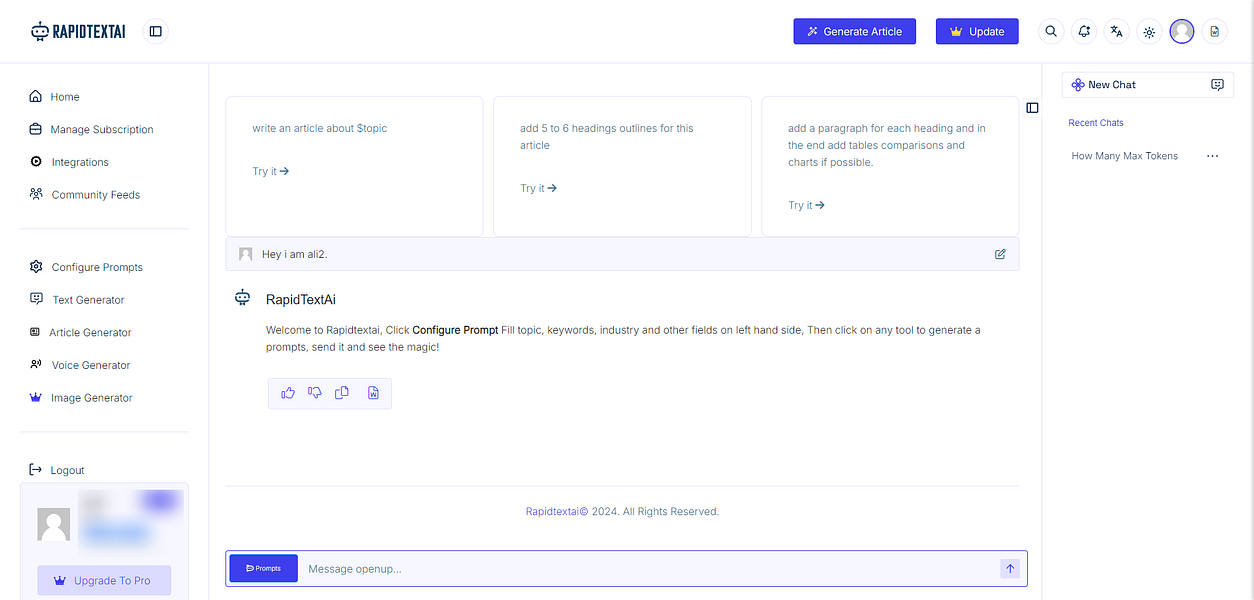Click the RapidTextAI logo

coord(78,31)
